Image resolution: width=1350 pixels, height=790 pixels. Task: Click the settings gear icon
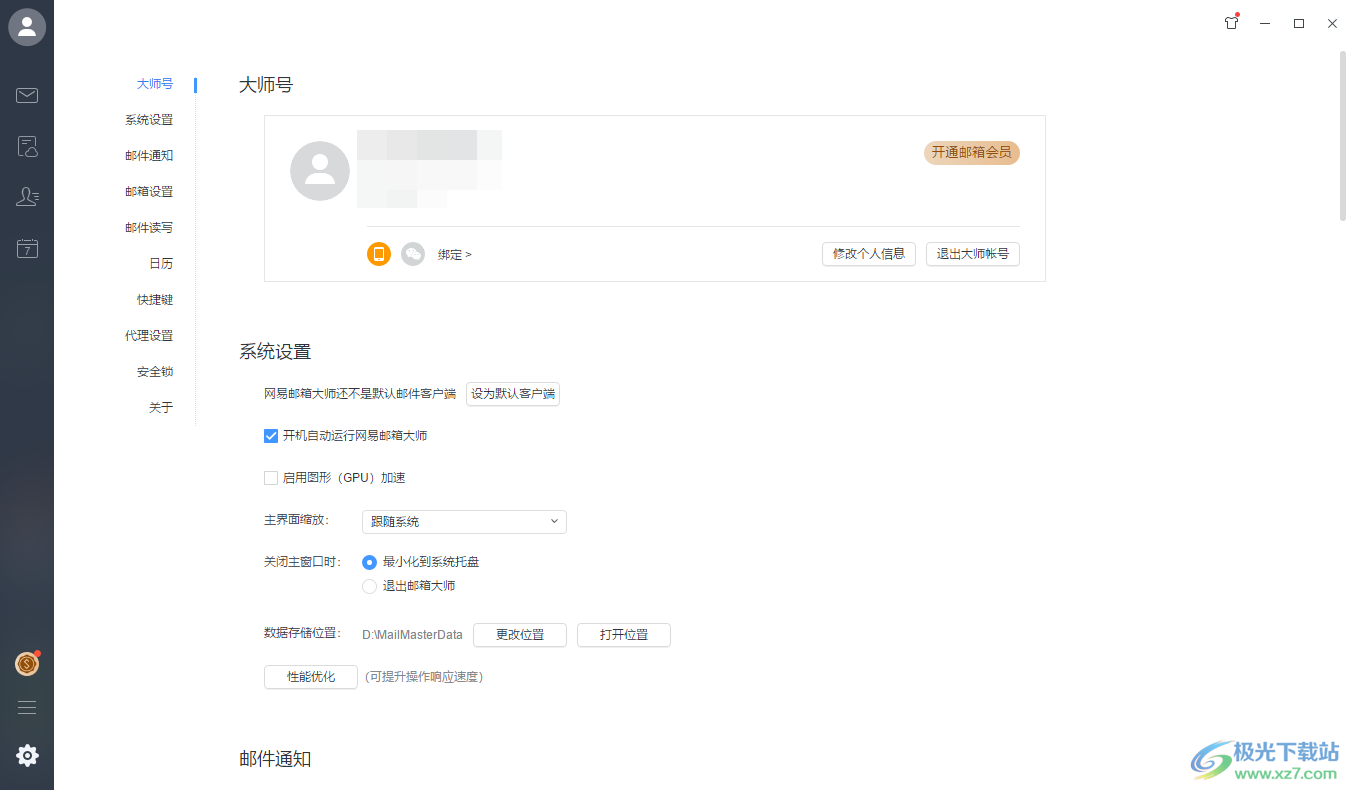[x=27, y=756]
